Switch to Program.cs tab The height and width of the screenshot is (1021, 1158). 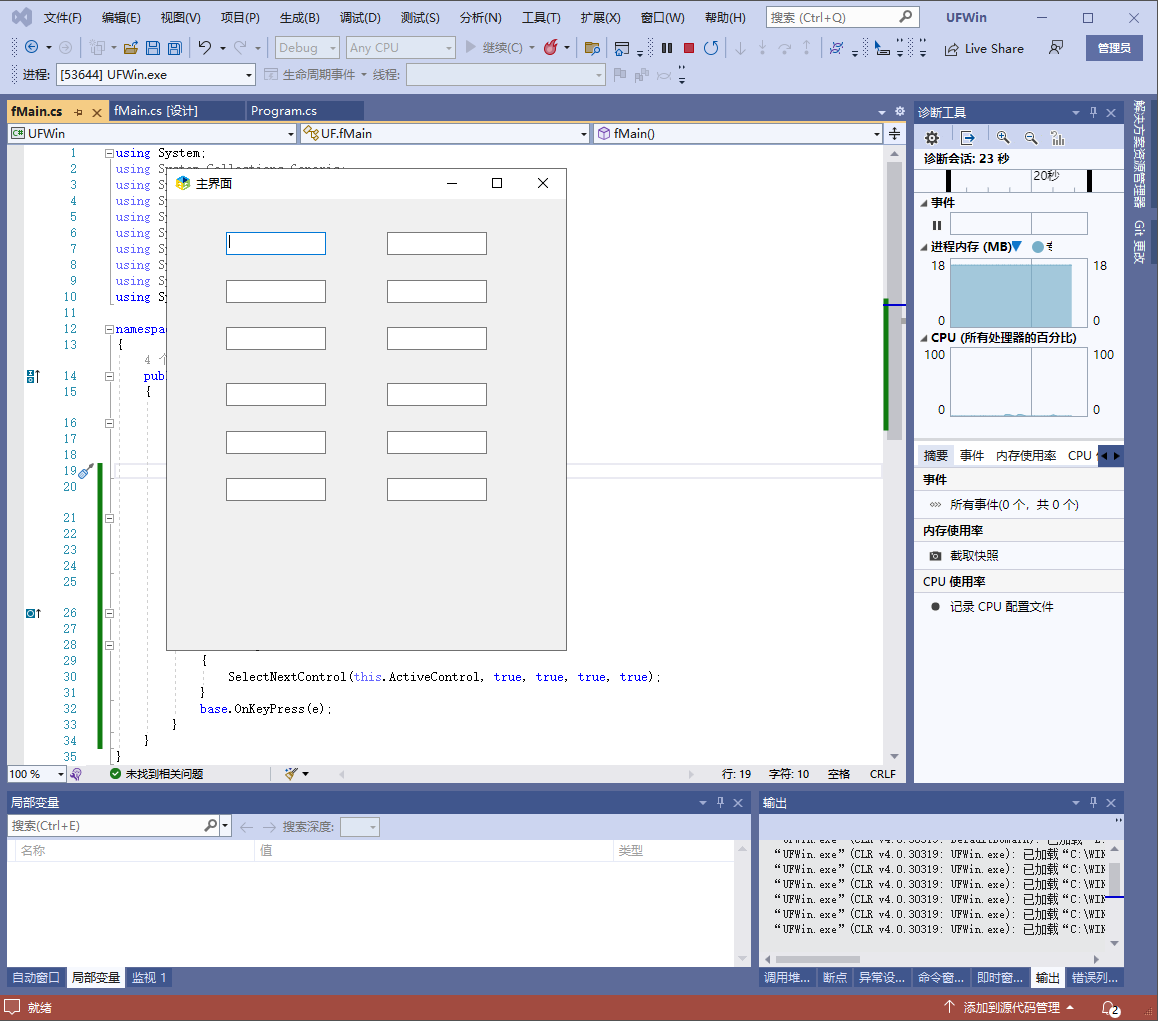pos(284,111)
